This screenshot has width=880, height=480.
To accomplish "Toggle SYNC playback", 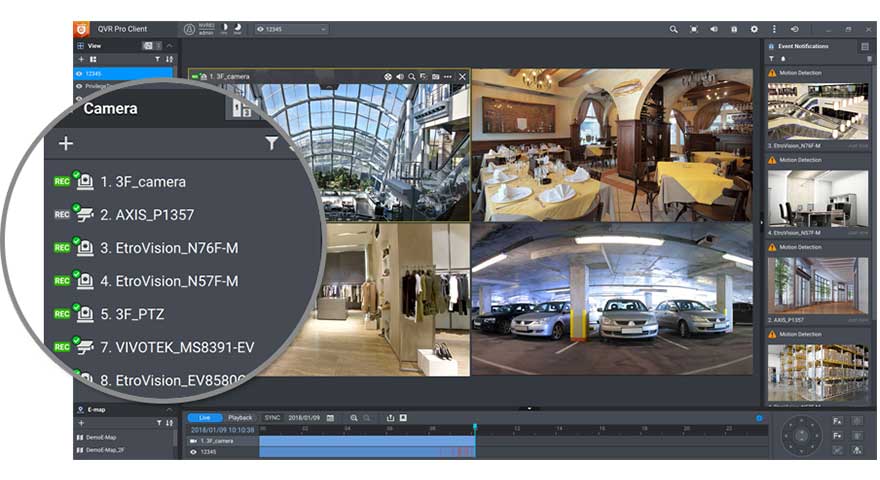I will click(x=272, y=418).
